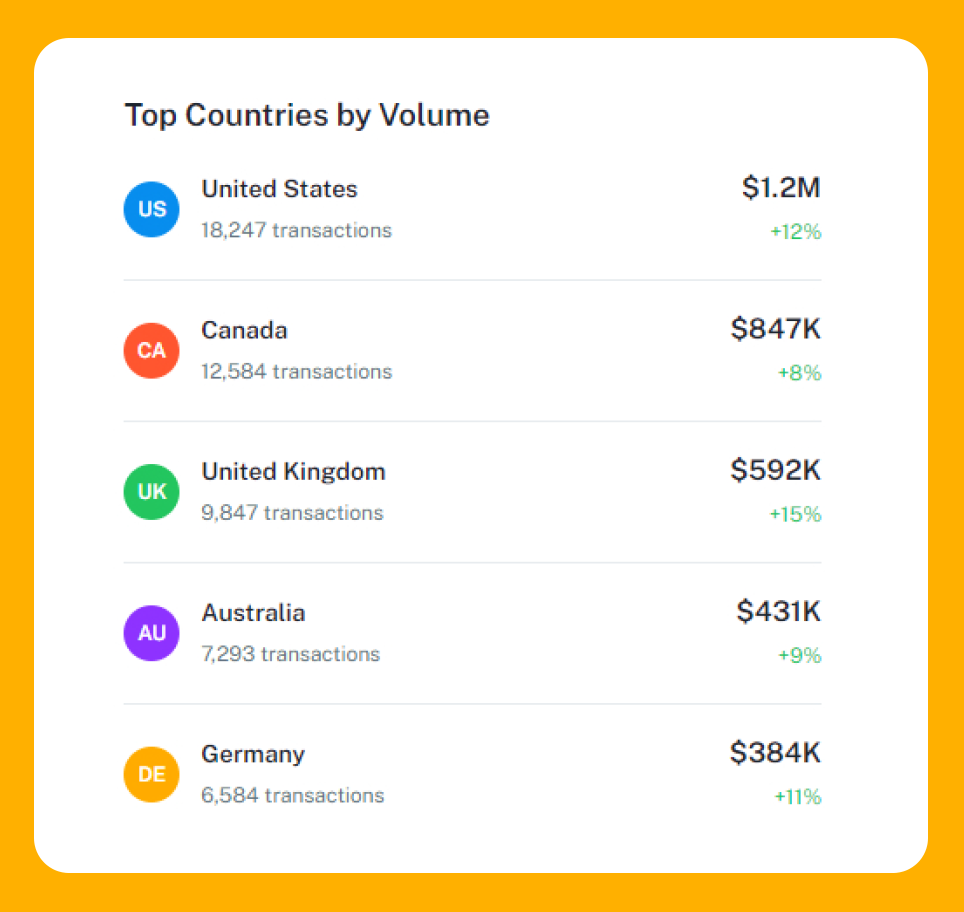This screenshot has height=912, width=964.
Task: Click the green UK country badge
Action: [x=151, y=491]
